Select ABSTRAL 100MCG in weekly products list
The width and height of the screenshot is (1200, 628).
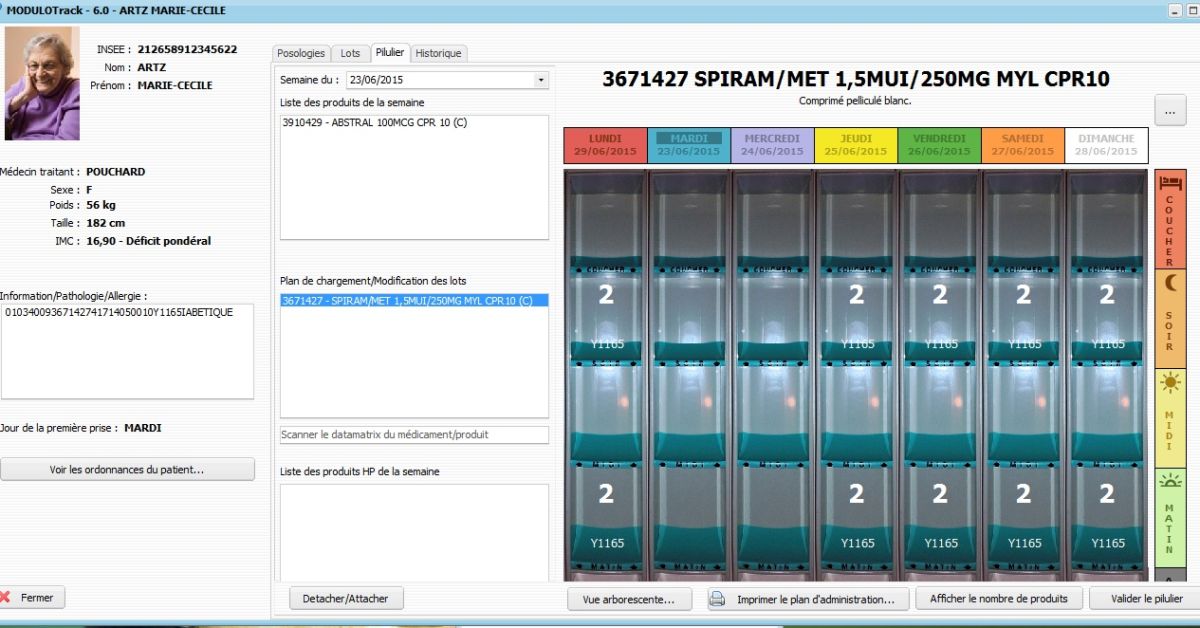(x=375, y=123)
